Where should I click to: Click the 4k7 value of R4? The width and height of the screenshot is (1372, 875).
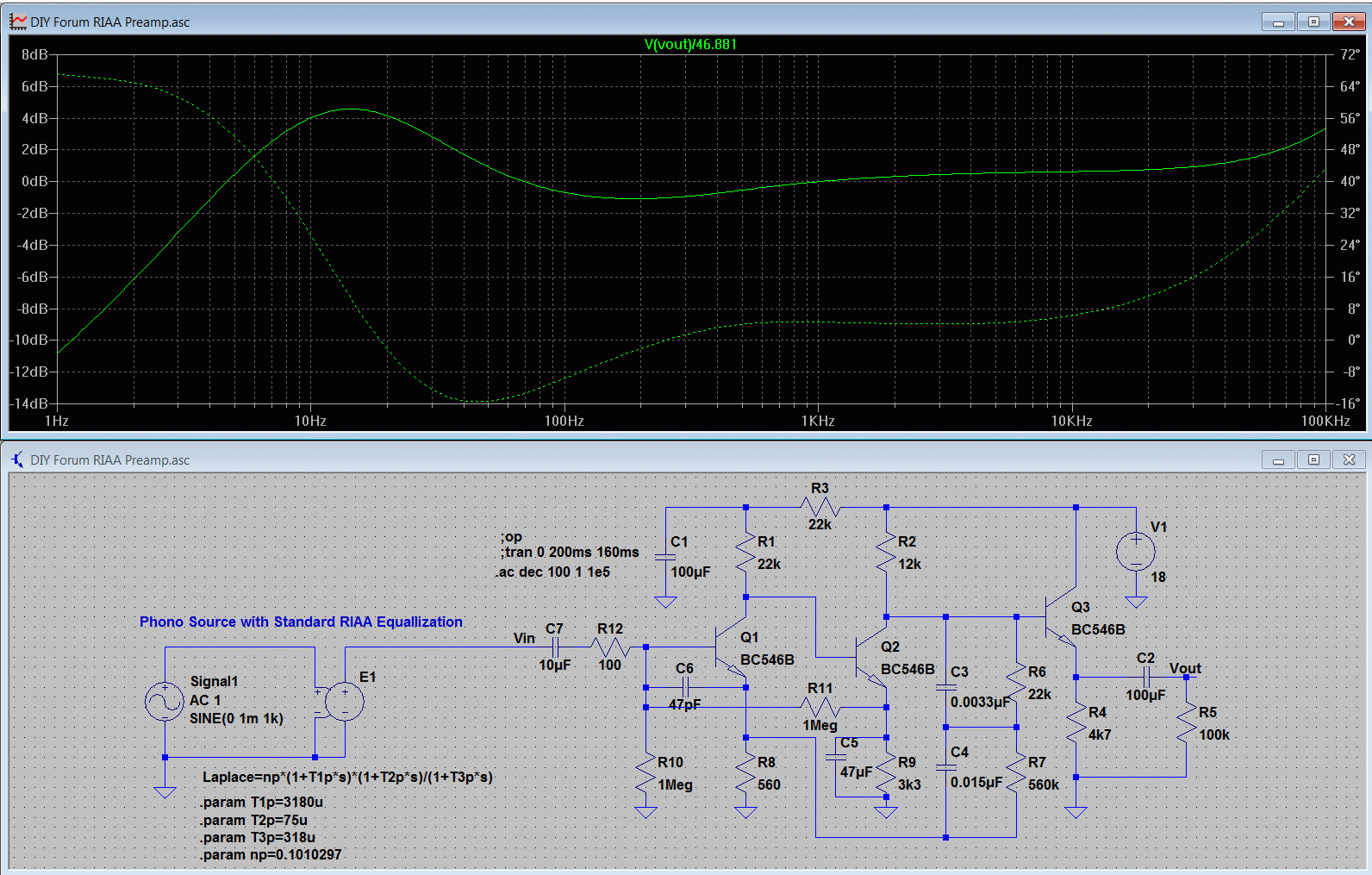tap(1100, 734)
